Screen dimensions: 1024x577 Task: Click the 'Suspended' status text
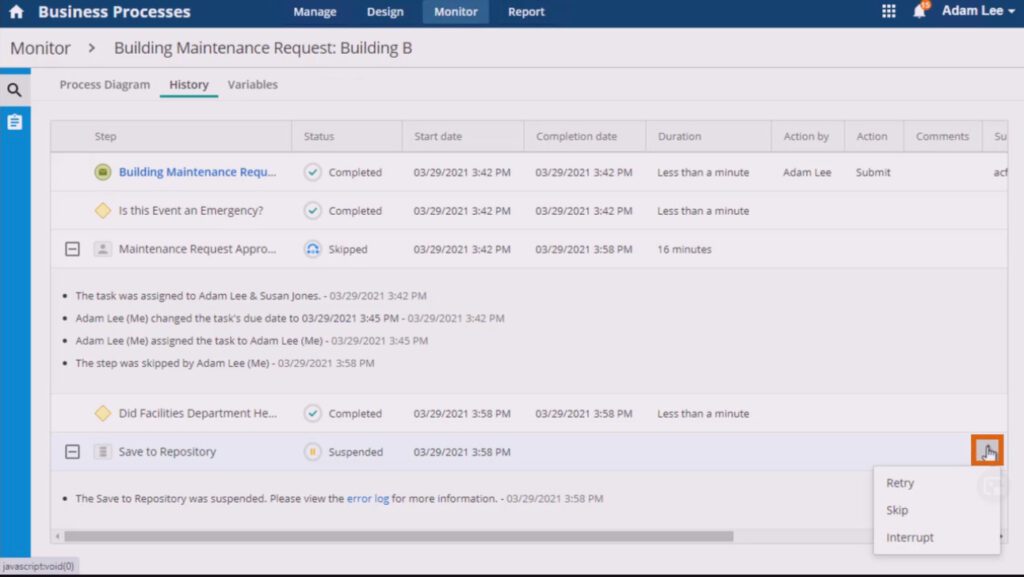pyautogui.click(x=356, y=452)
